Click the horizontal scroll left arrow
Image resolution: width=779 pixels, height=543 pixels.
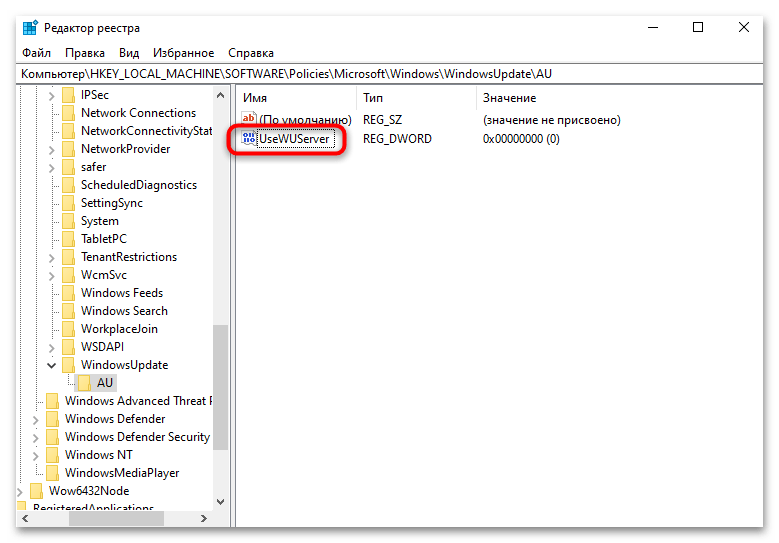tap(25, 519)
